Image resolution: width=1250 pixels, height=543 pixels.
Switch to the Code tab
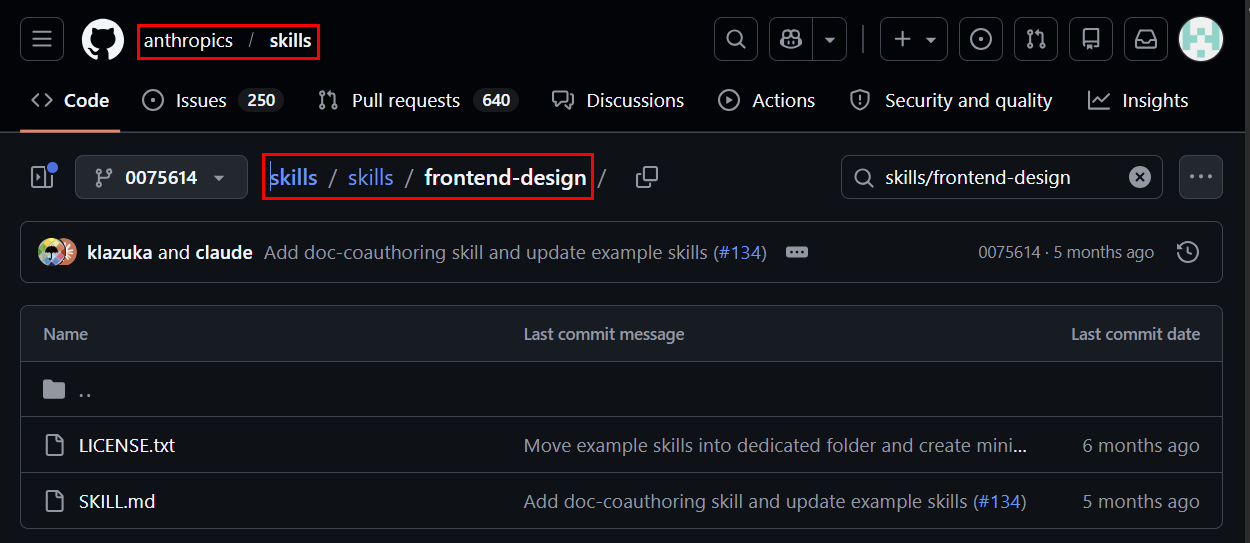pyautogui.click(x=70, y=100)
